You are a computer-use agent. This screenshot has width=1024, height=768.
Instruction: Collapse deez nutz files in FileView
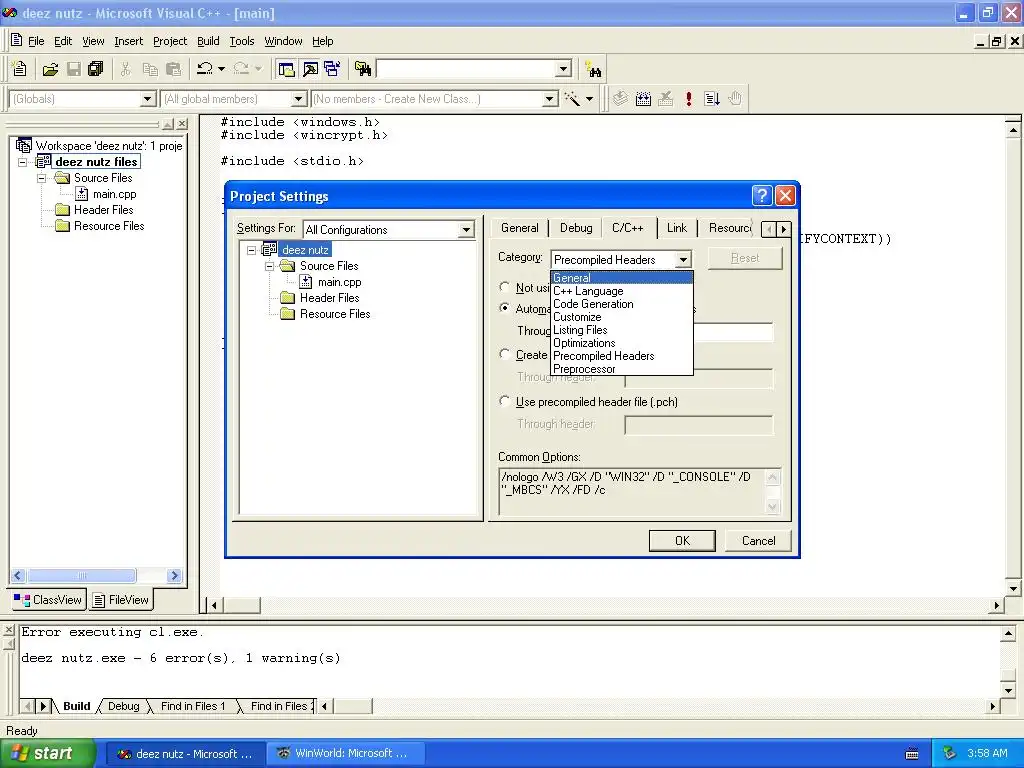pyautogui.click(x=22, y=162)
